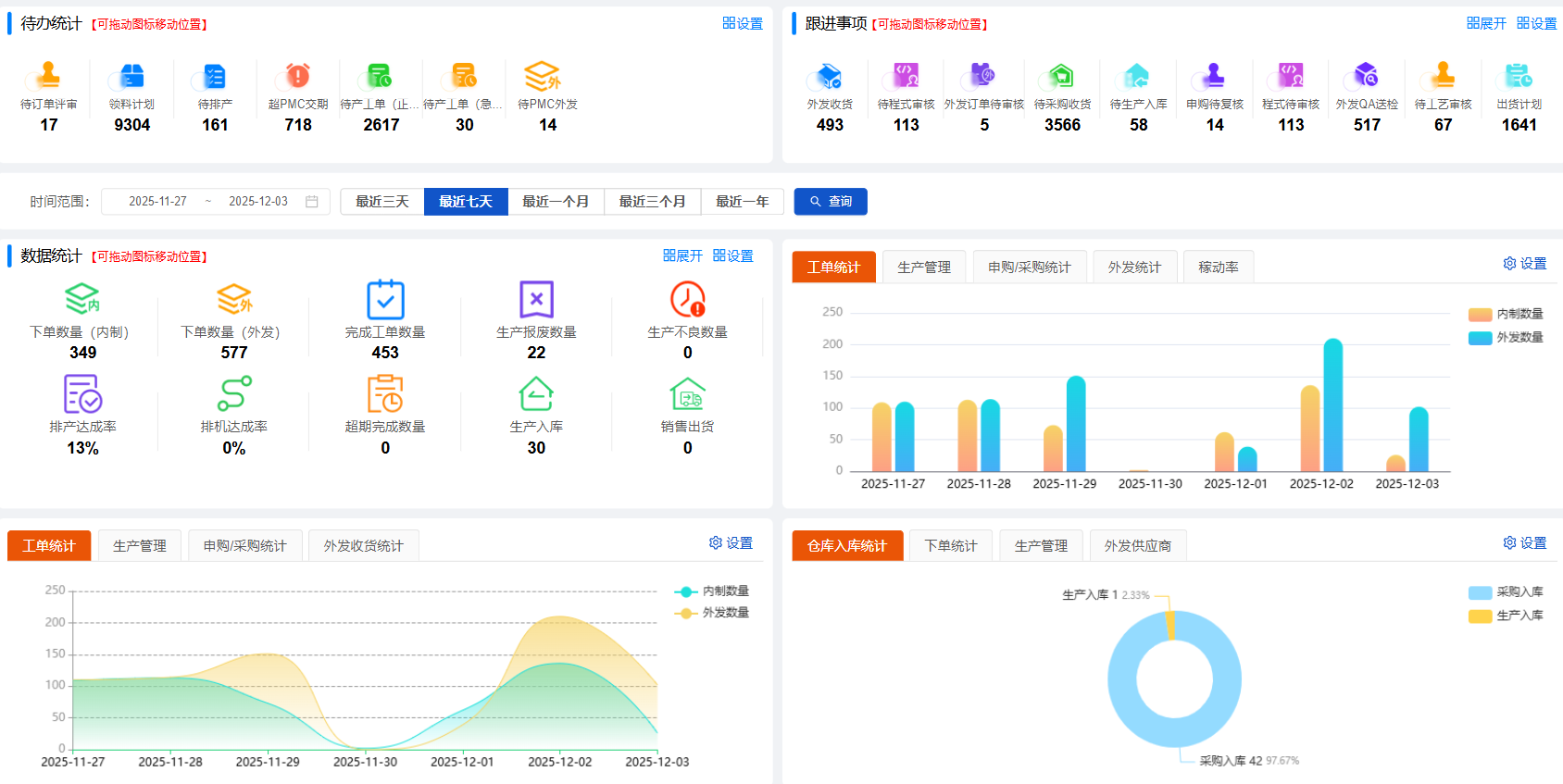Open the 领料计划 box icon
Screen dimensions: 1563x784
(131, 75)
